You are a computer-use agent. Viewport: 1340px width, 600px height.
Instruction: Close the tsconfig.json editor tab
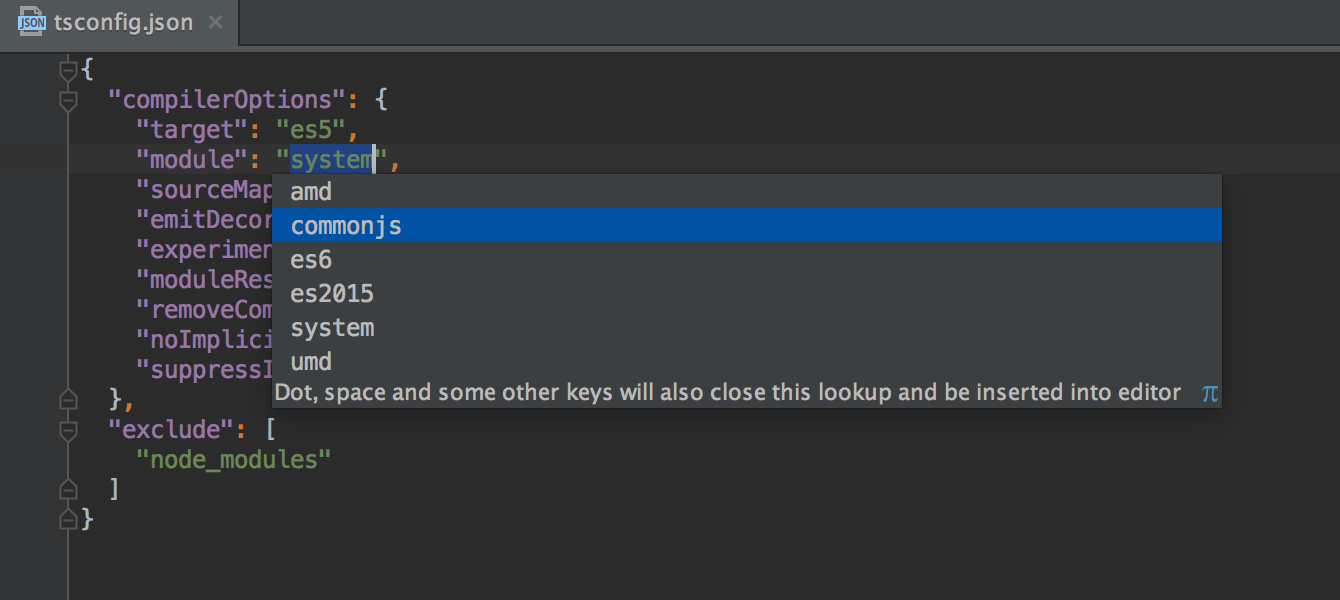(215, 21)
